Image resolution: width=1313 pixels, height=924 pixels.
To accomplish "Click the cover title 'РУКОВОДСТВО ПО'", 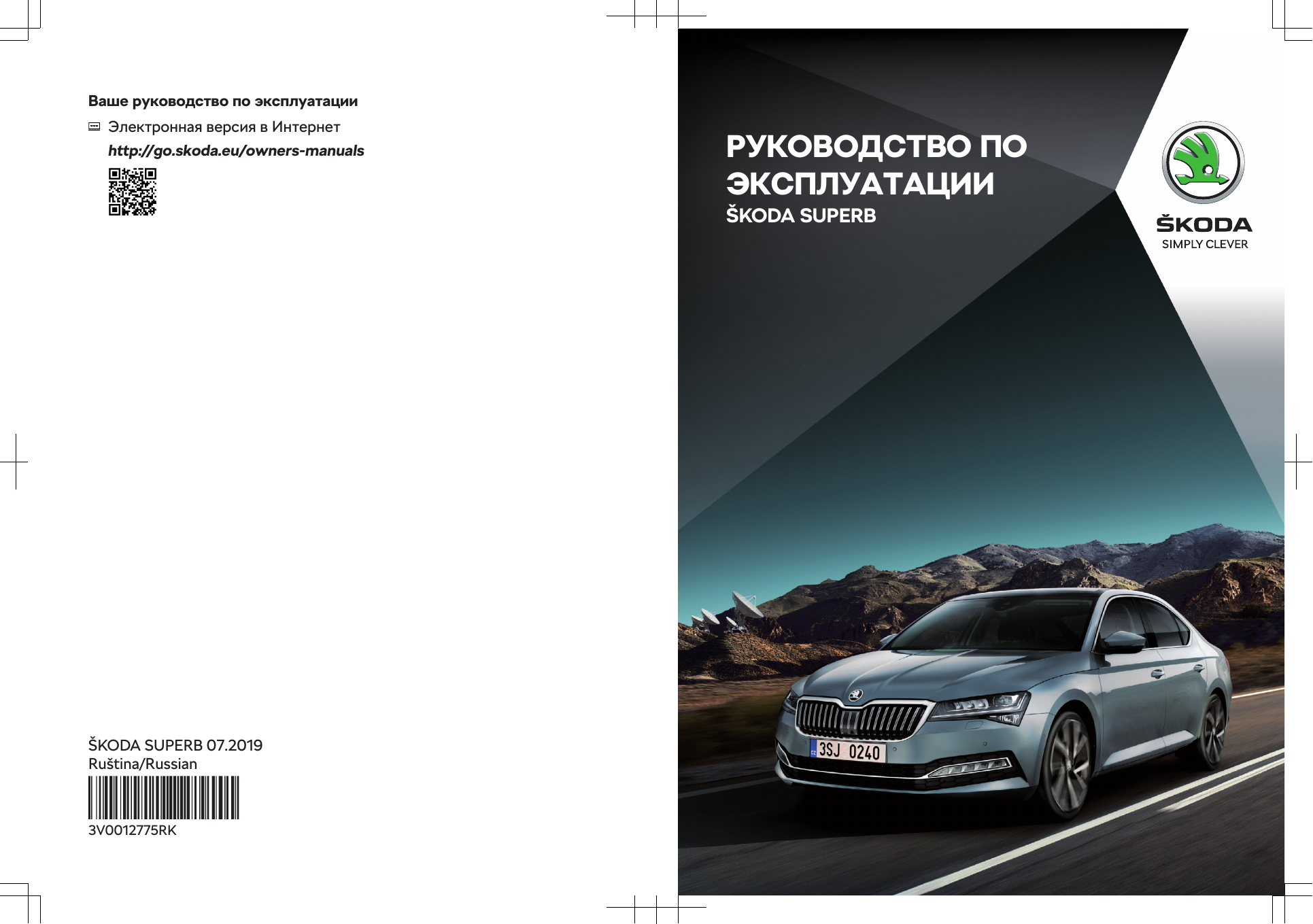I will [x=876, y=146].
